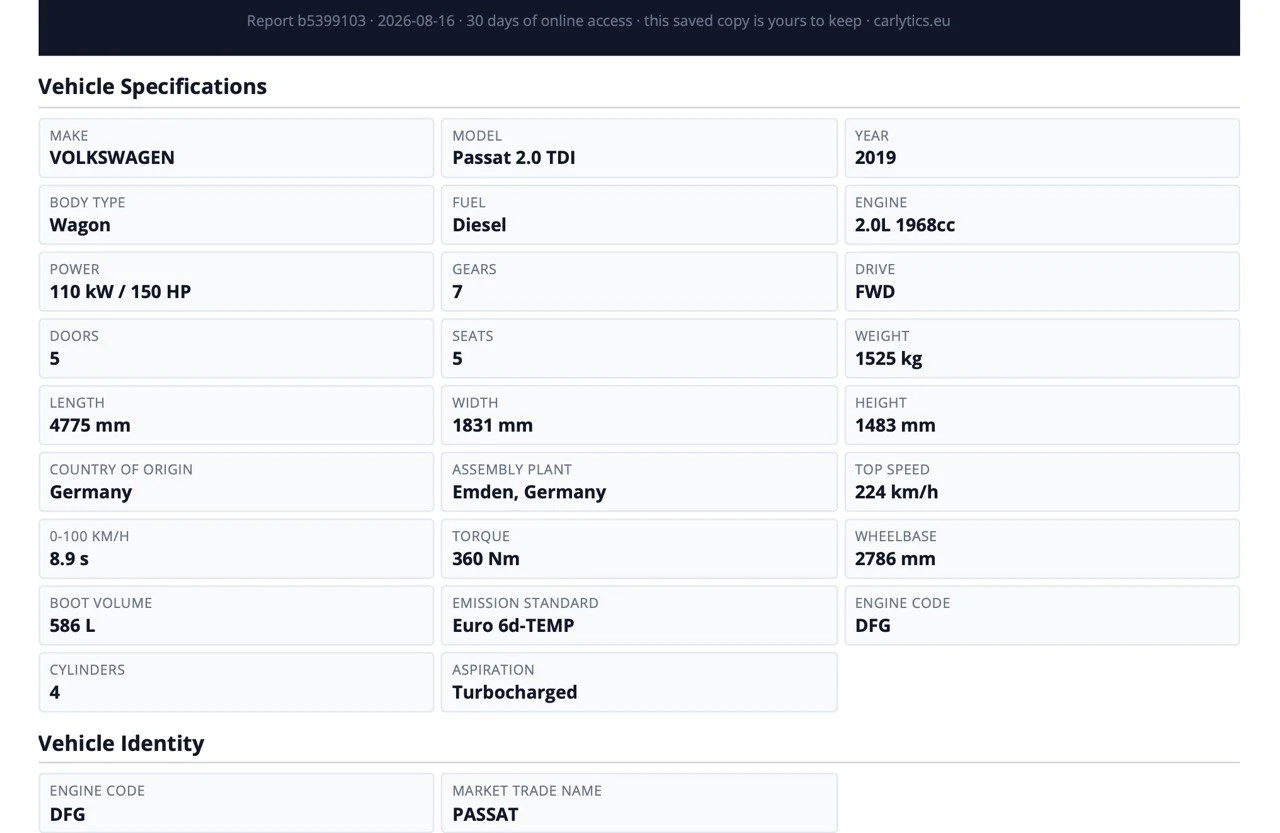The height and width of the screenshot is (833, 1280).
Task: Click the GEARS value "7"
Action: tap(457, 292)
